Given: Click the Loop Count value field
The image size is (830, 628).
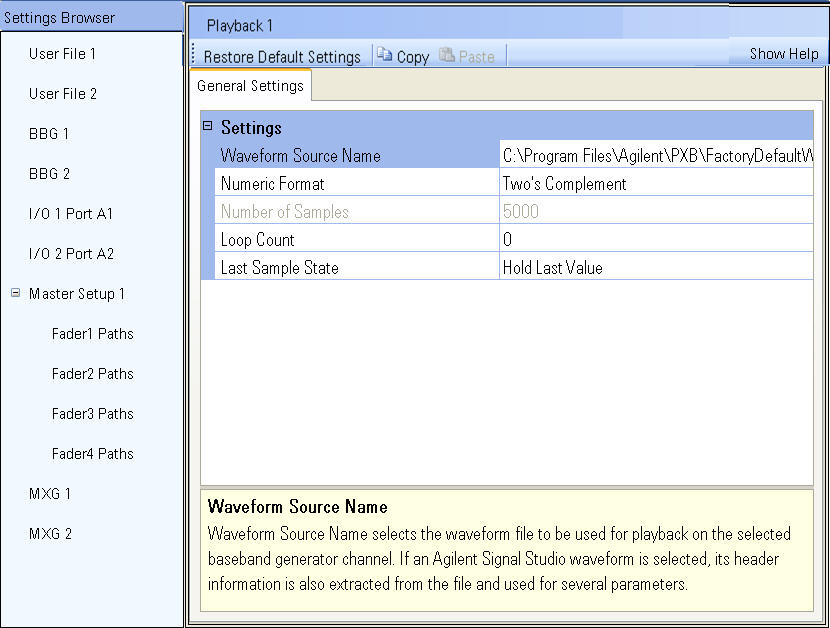Looking at the screenshot, I should point(656,240).
